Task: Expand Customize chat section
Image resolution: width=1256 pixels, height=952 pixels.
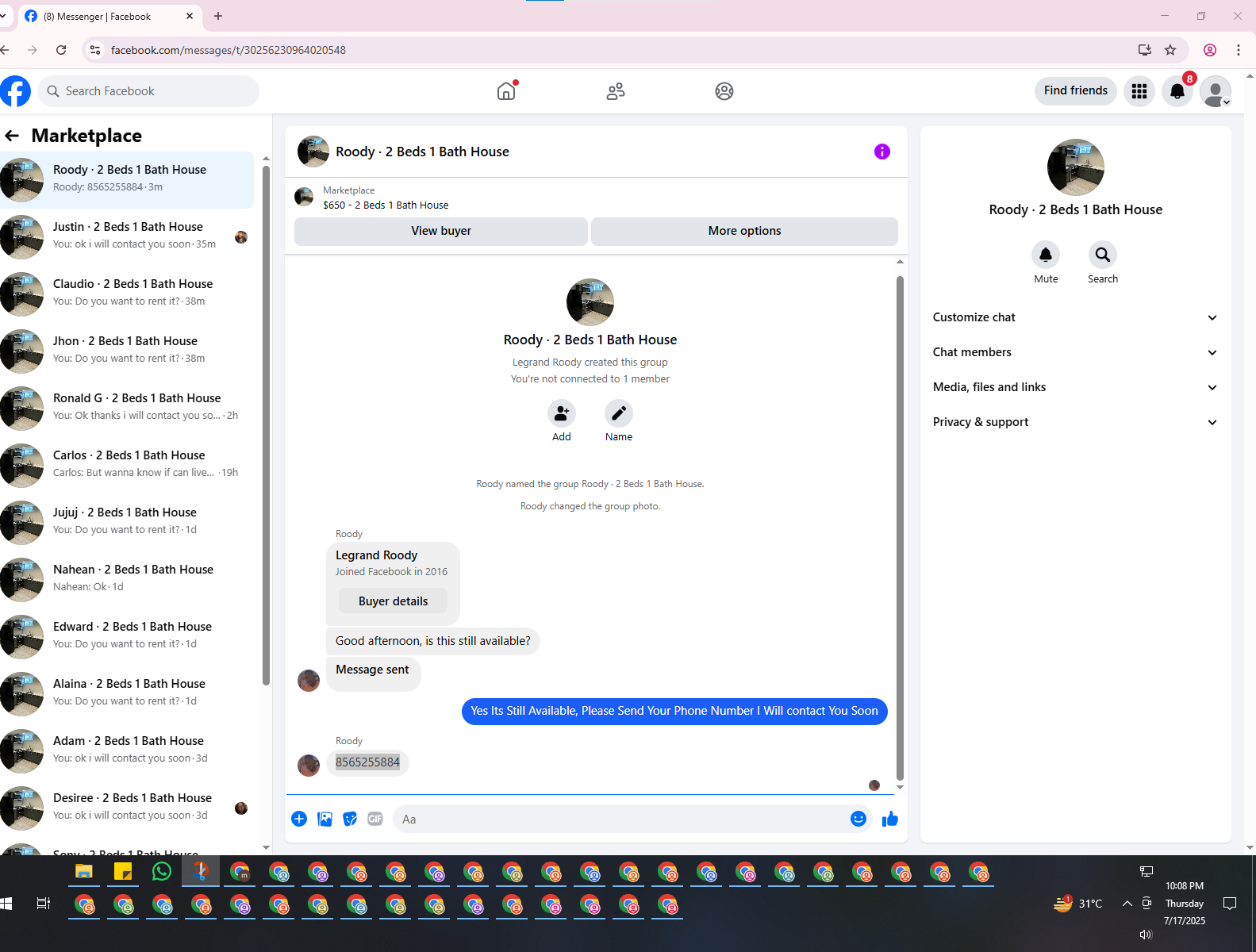Action: (x=1075, y=317)
